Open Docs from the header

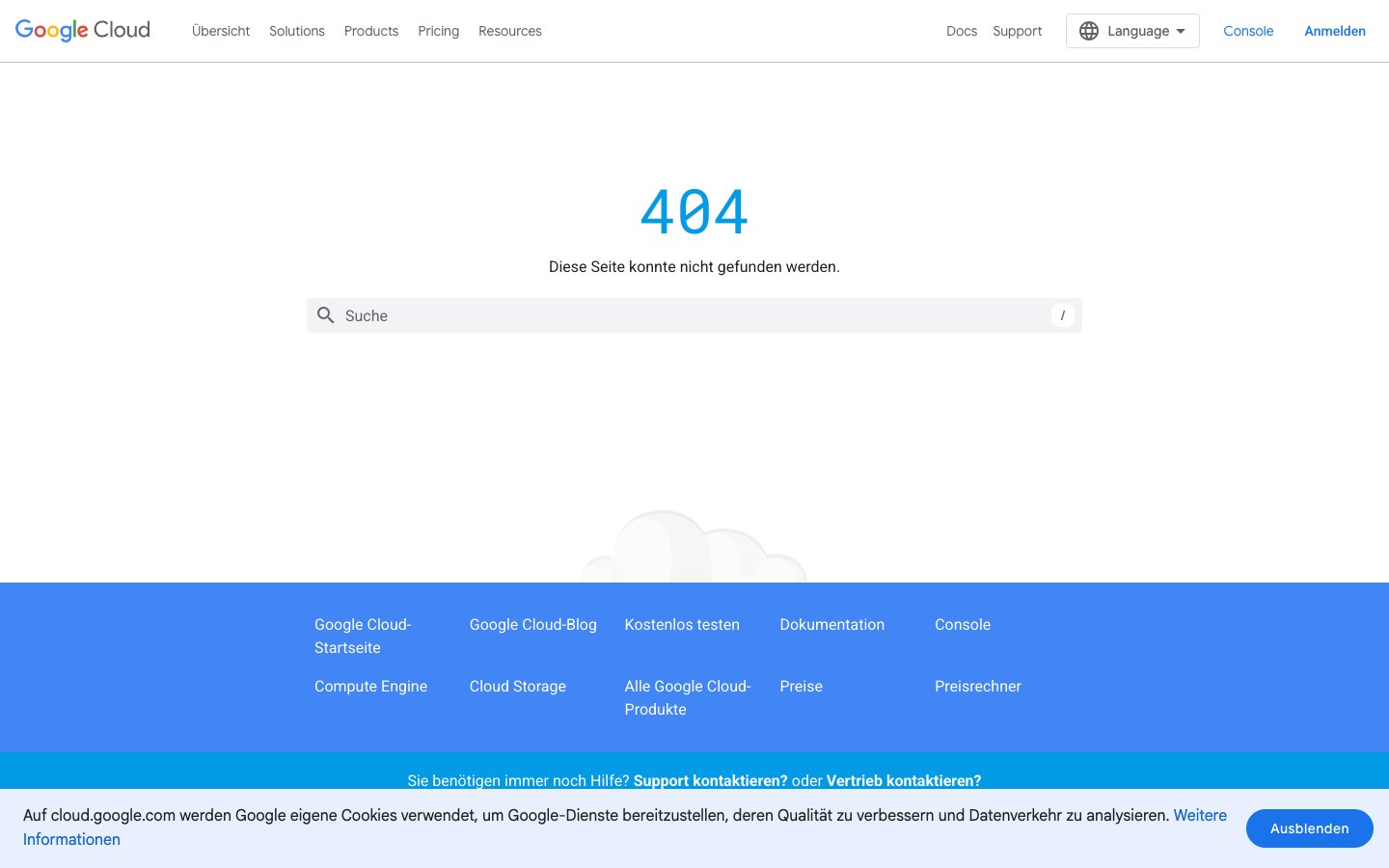click(x=962, y=31)
